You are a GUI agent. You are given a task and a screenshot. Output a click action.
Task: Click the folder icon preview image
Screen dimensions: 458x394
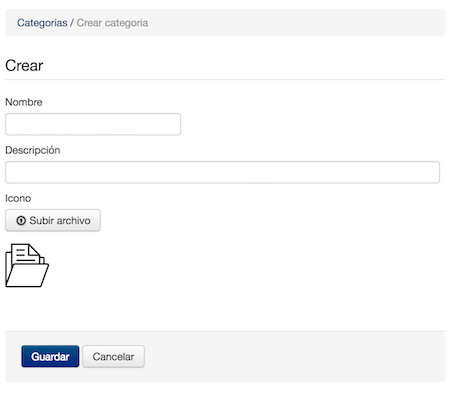[x=27, y=265]
